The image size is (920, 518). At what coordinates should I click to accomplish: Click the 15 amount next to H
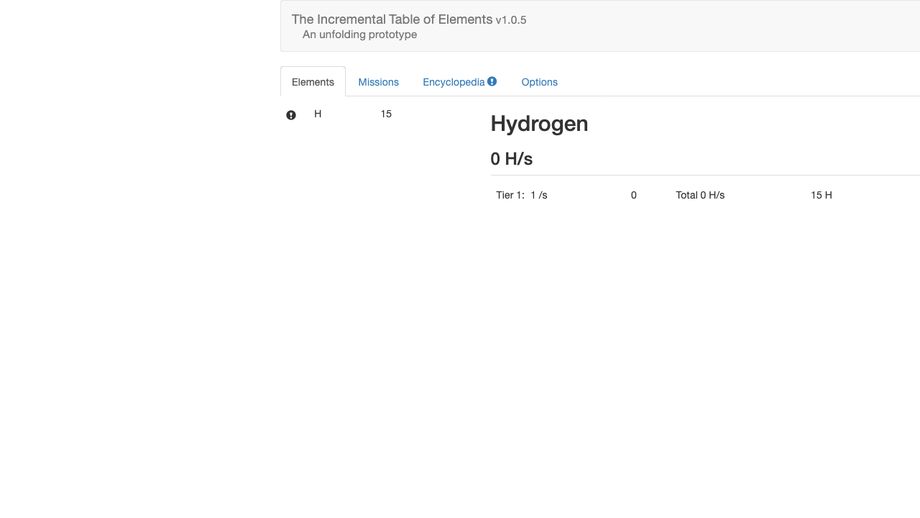click(386, 114)
